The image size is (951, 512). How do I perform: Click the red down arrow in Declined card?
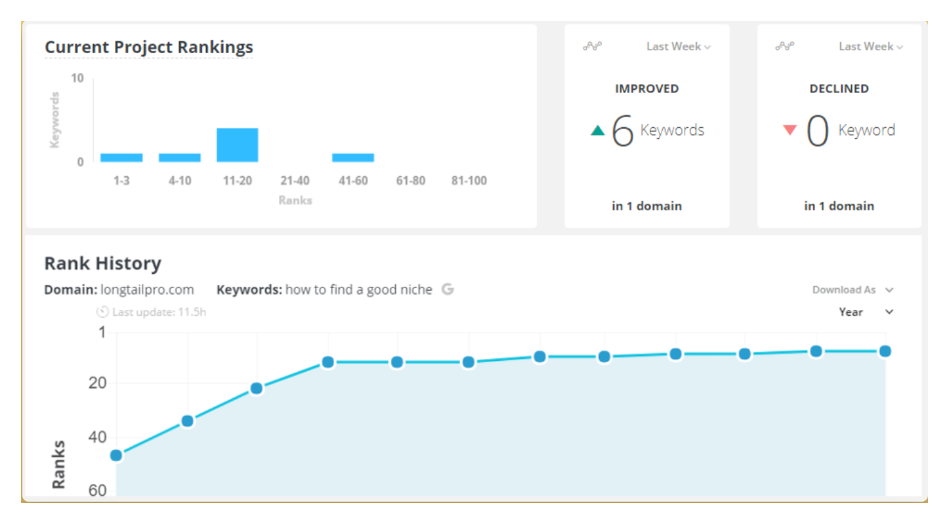790,130
